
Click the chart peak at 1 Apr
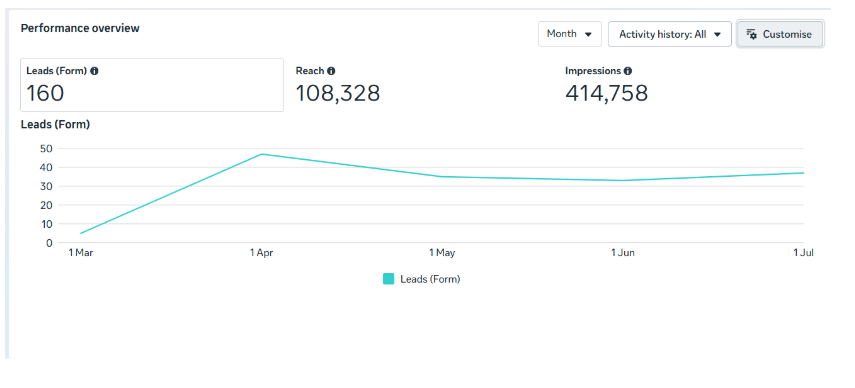pos(262,154)
